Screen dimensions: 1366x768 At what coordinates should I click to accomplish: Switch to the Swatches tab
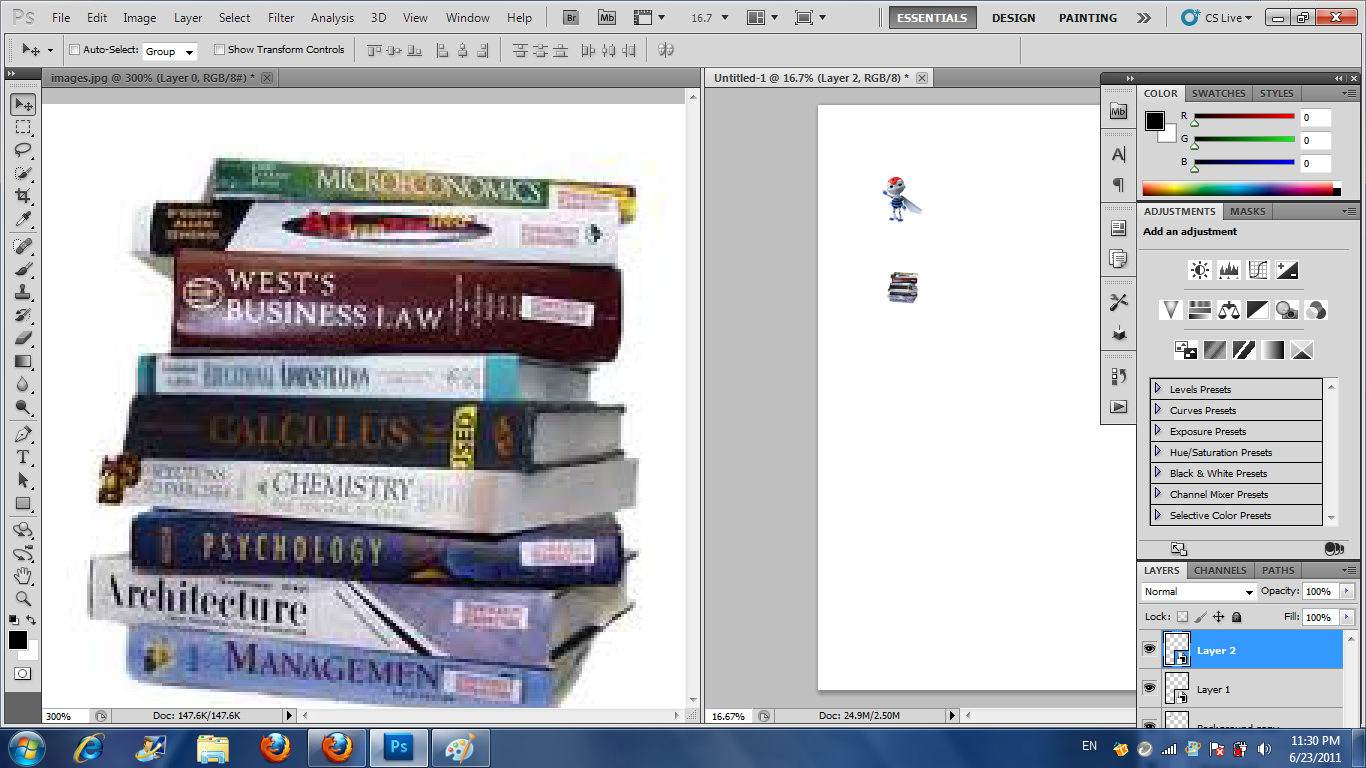click(x=1218, y=93)
